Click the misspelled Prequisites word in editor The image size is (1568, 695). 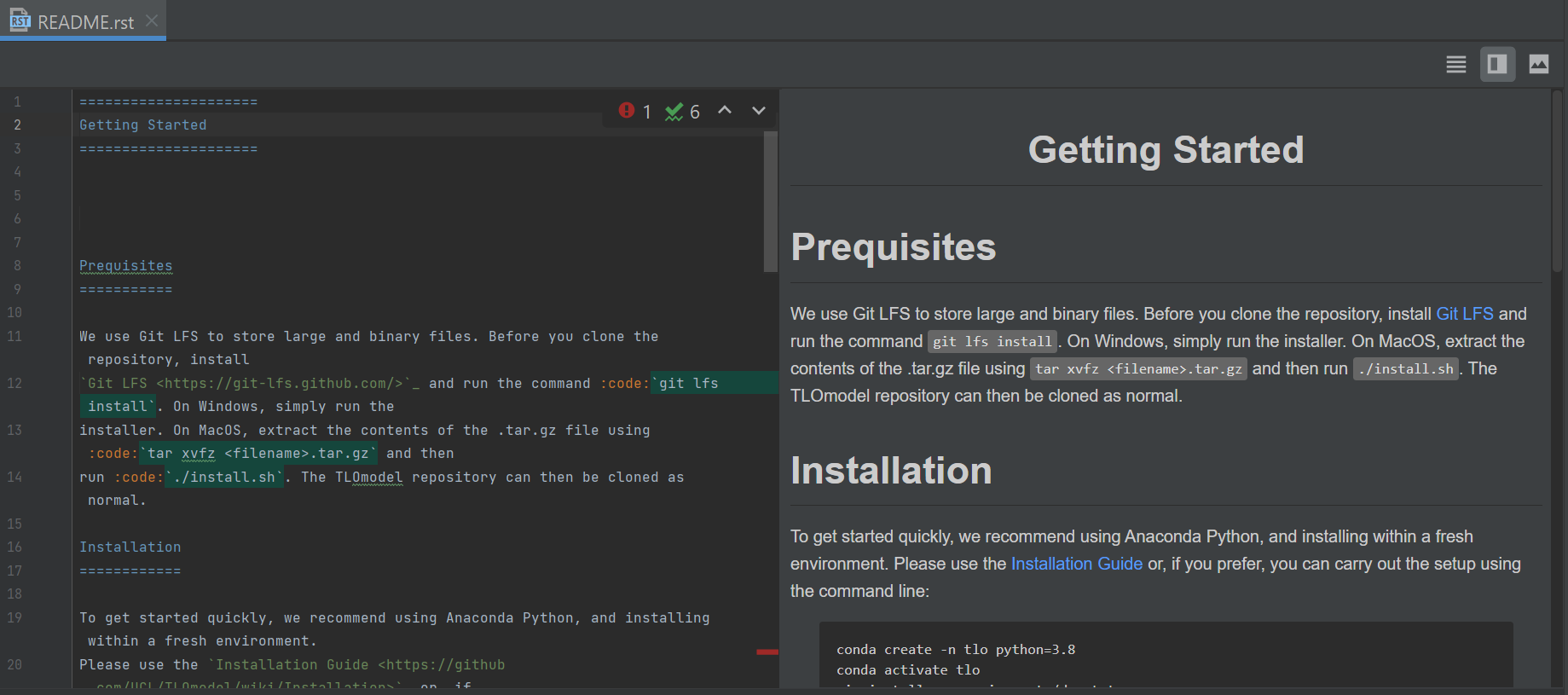click(x=126, y=266)
